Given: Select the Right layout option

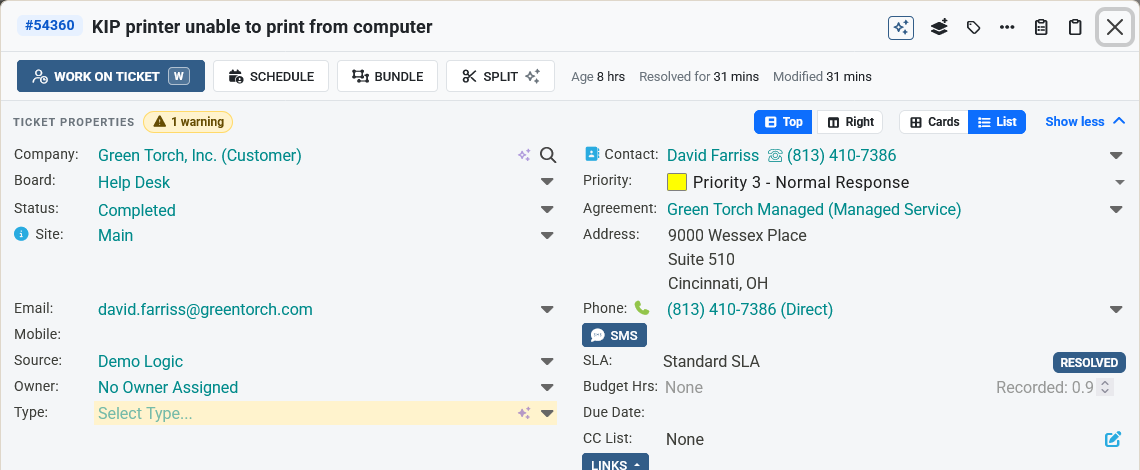Looking at the screenshot, I should (x=850, y=122).
